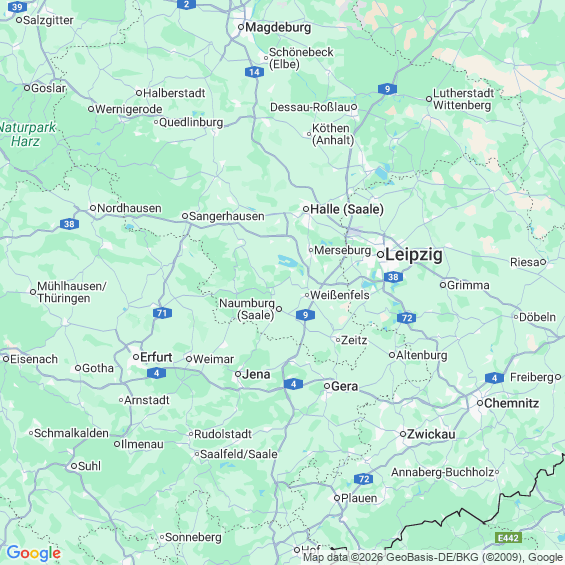This screenshot has width=565, height=565.
Task: Click the A71 highway shield near Erfurt
Action: click(x=162, y=313)
